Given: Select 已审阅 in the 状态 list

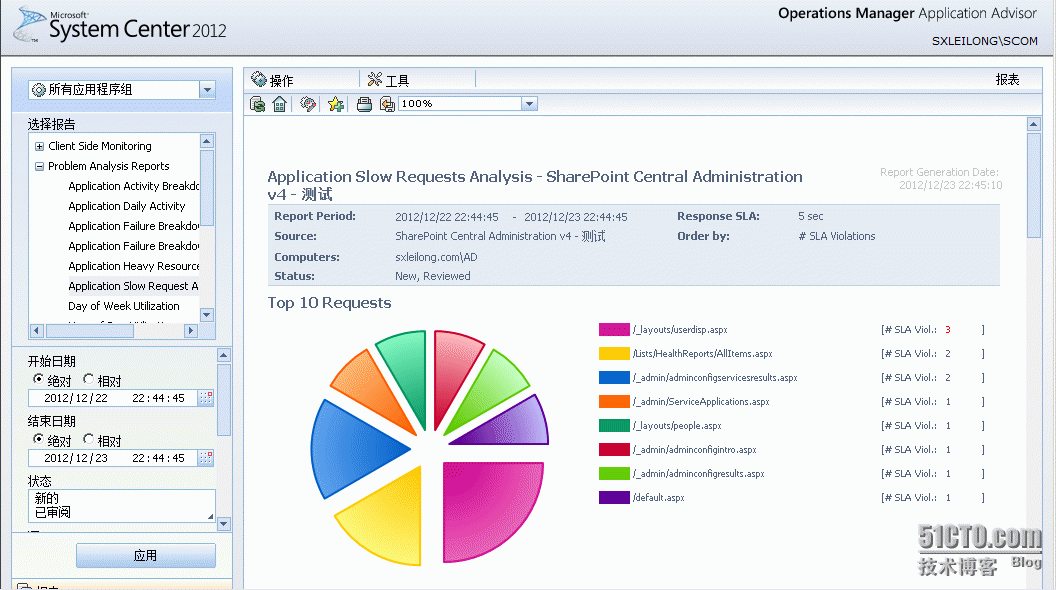Looking at the screenshot, I should pos(53,512).
